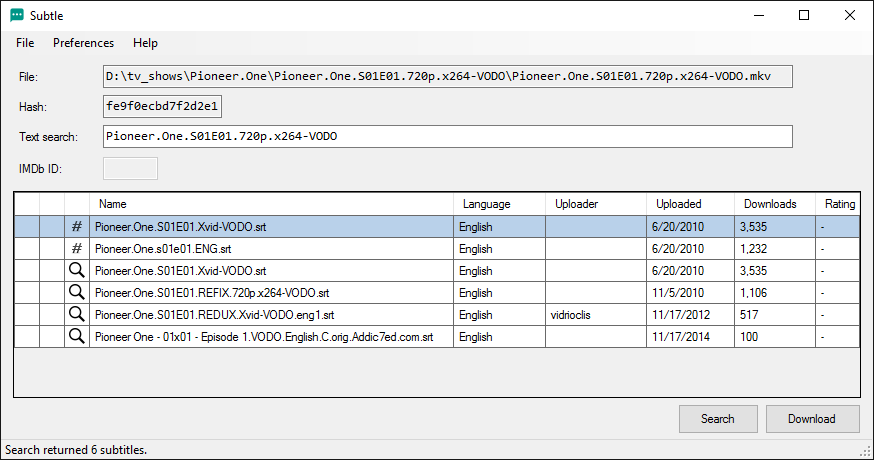Sort by Downloads column header
Viewport: 874px width, 460px height.
pyautogui.click(x=775, y=204)
